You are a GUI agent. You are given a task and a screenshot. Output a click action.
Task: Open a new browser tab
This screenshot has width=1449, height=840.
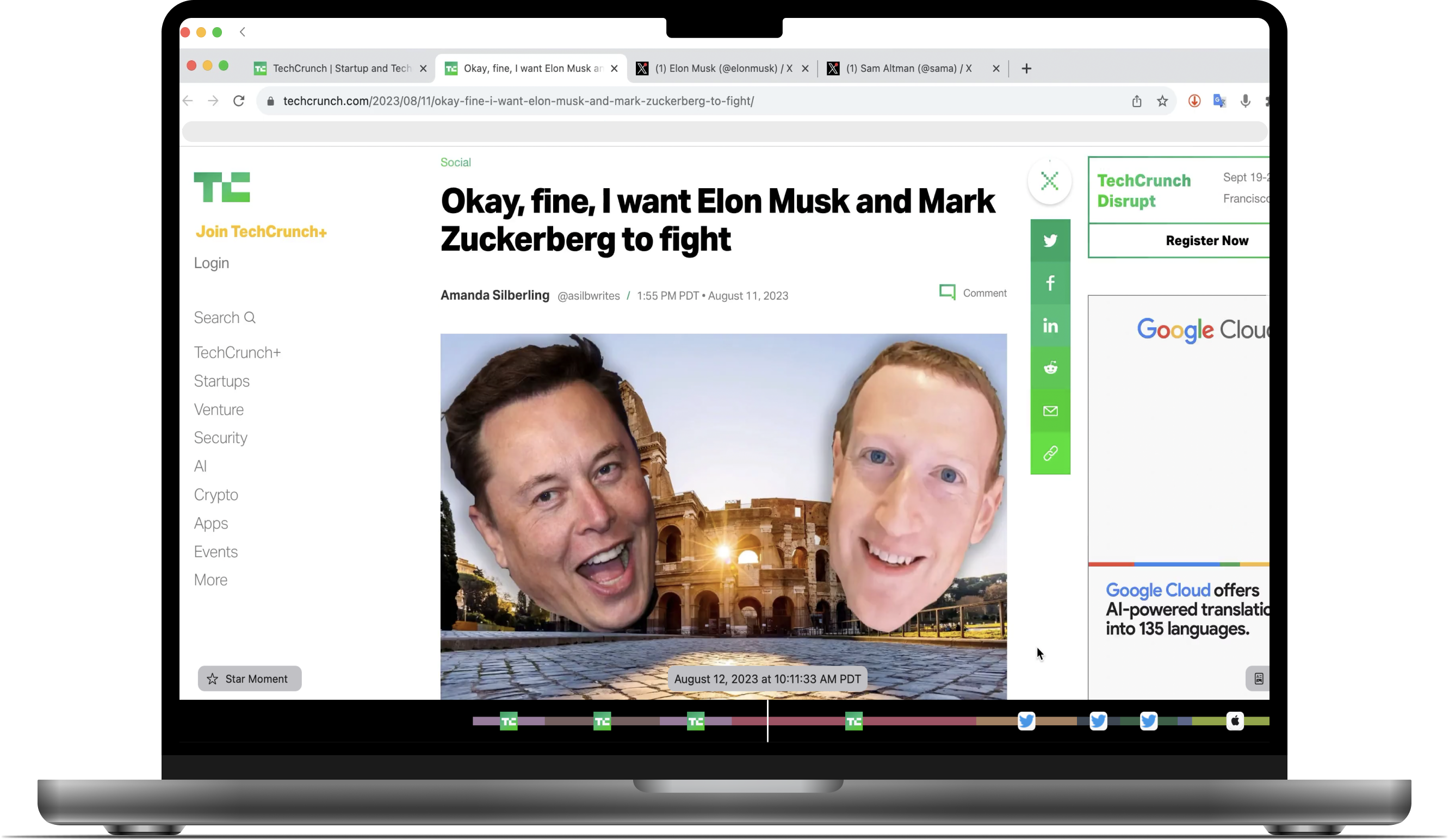pyautogui.click(x=1026, y=69)
